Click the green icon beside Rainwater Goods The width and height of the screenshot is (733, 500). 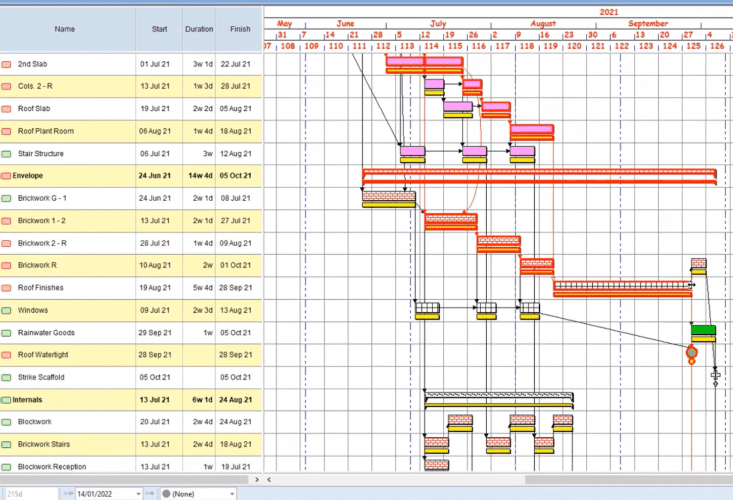pyautogui.click(x=7, y=333)
